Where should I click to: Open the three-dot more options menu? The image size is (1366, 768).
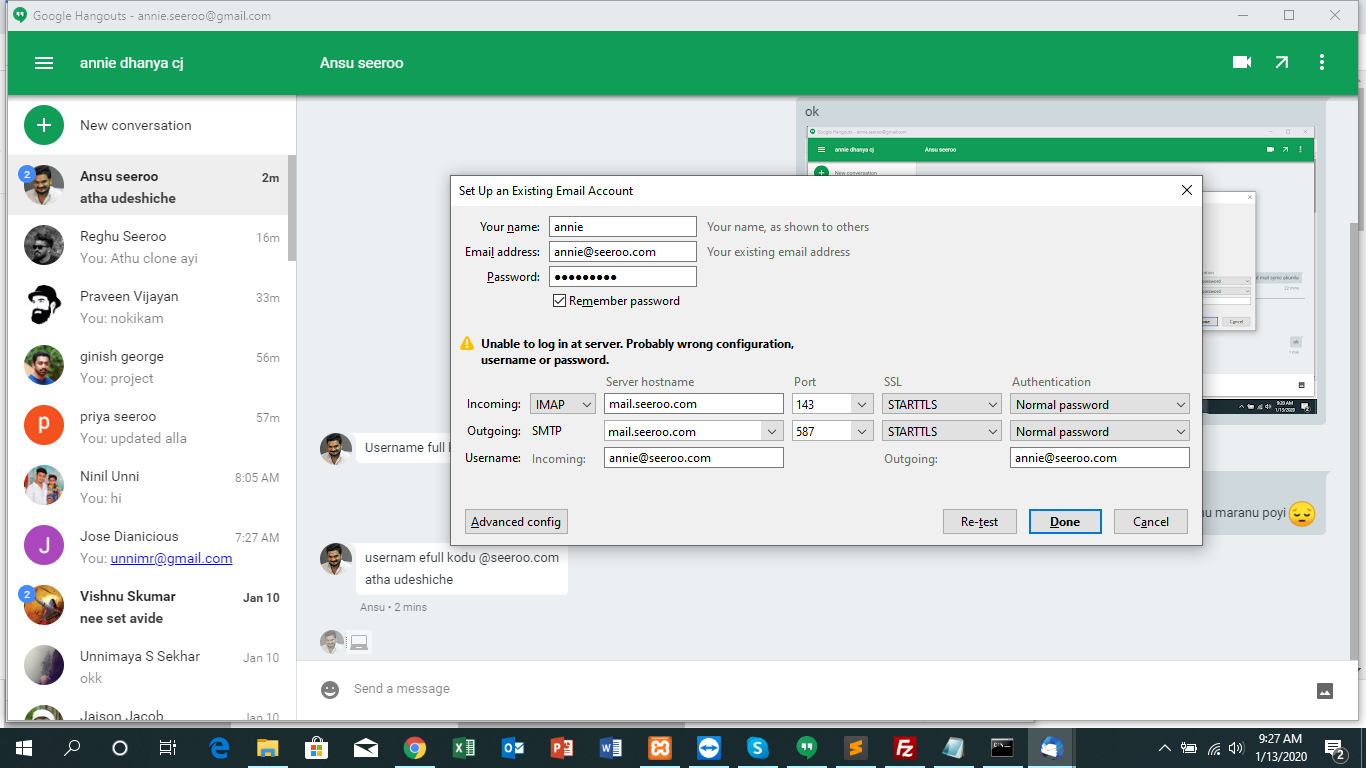1322,62
